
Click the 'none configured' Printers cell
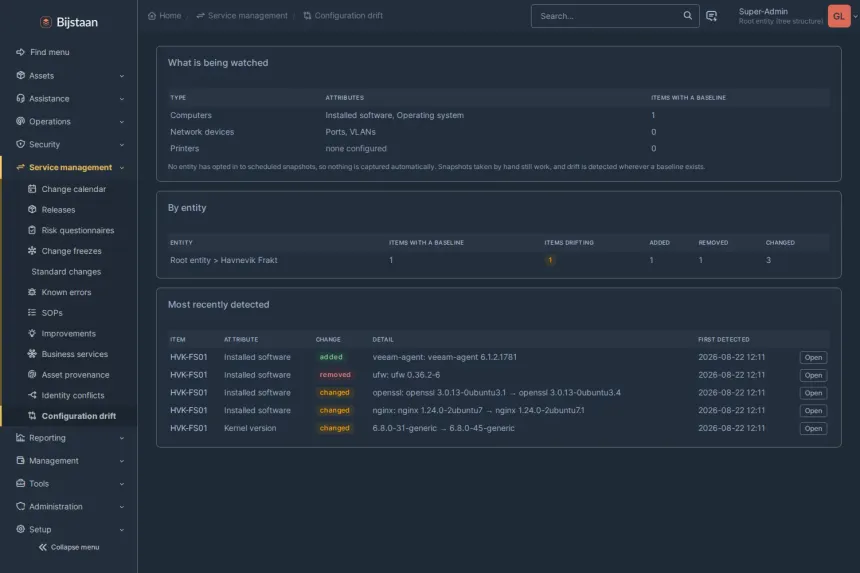click(x=356, y=148)
